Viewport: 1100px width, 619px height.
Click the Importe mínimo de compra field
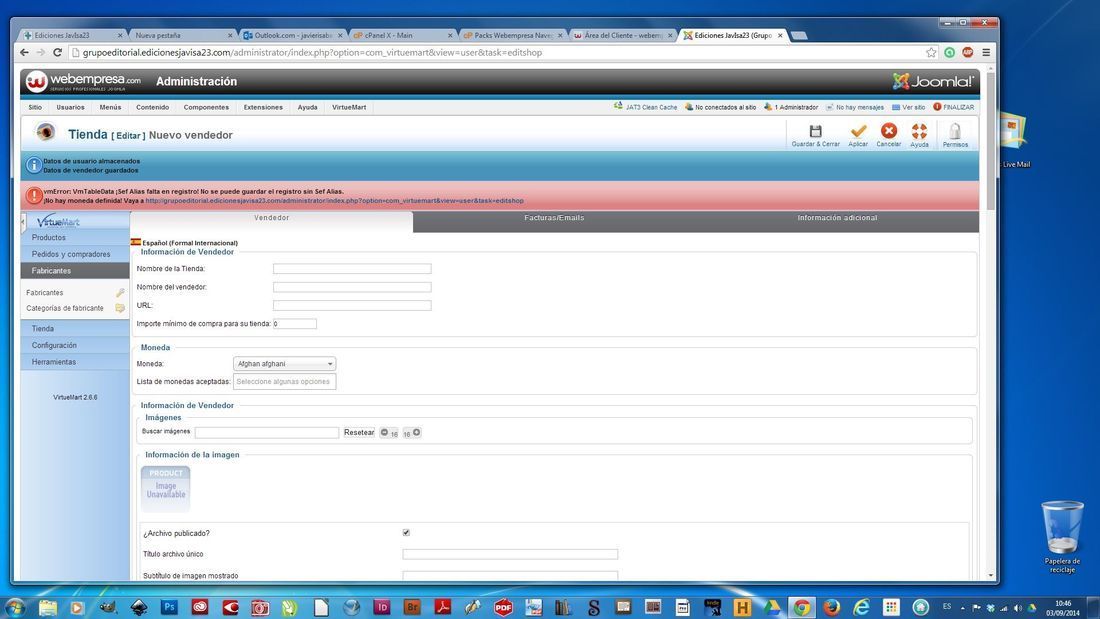[295, 324]
